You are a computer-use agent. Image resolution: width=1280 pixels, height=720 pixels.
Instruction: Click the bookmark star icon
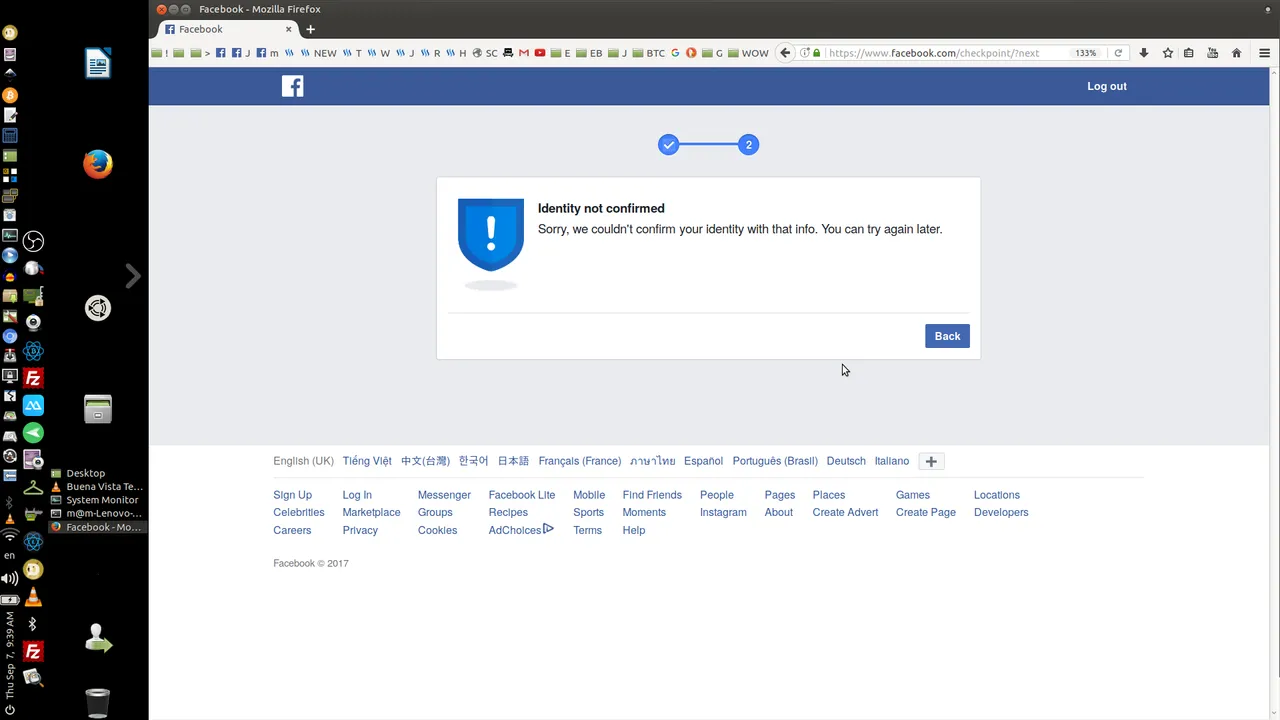(1167, 53)
